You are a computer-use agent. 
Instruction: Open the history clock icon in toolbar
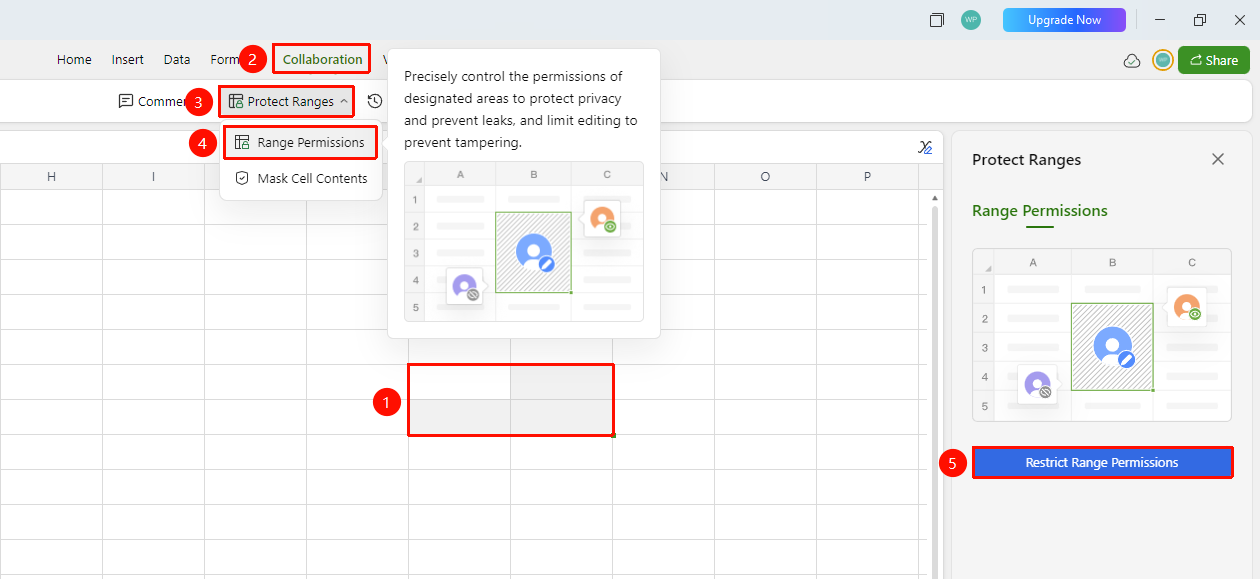(x=375, y=101)
